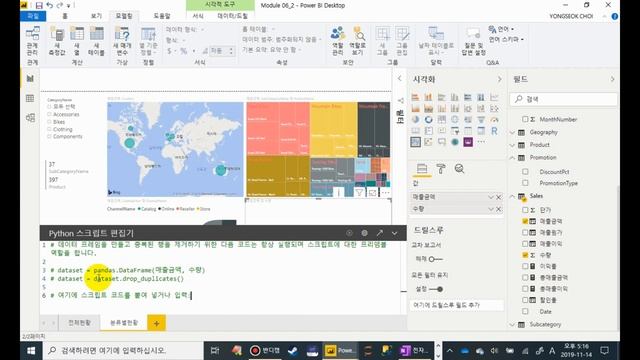Choose the donut chart visualization
The width and height of the screenshot is (640, 360).
pos(429,120)
